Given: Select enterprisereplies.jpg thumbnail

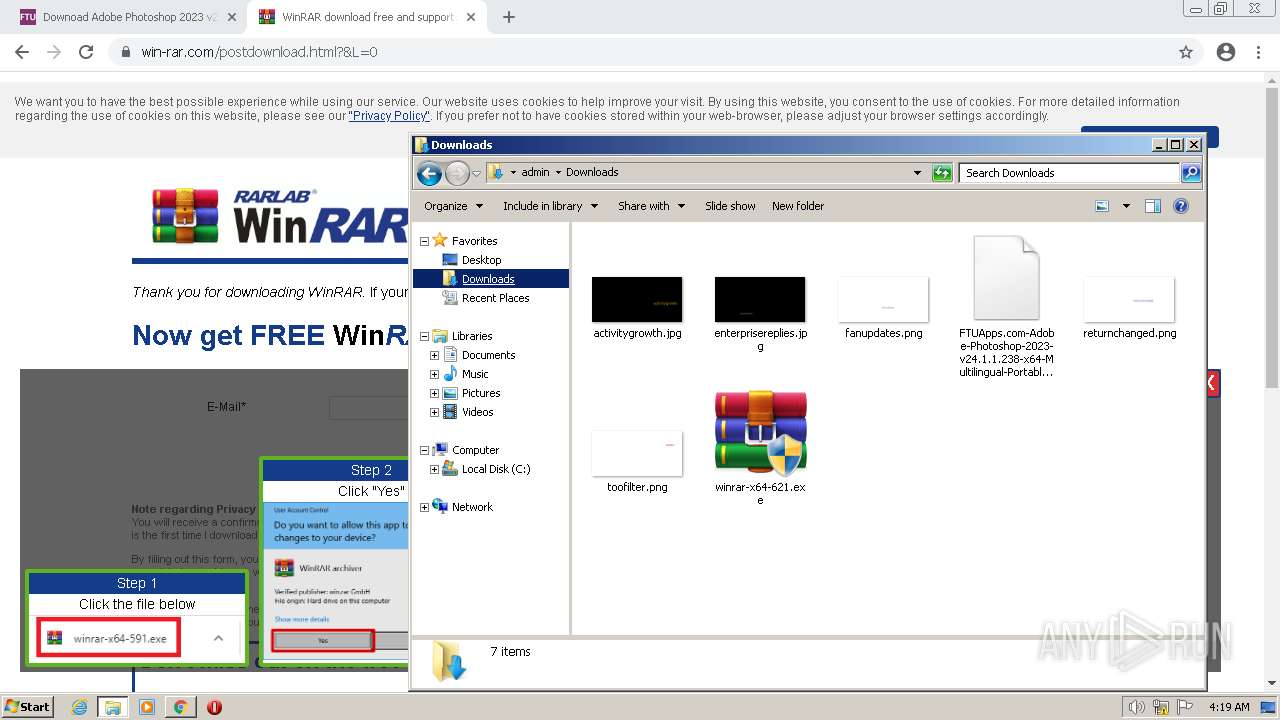Looking at the screenshot, I should tap(760, 300).
